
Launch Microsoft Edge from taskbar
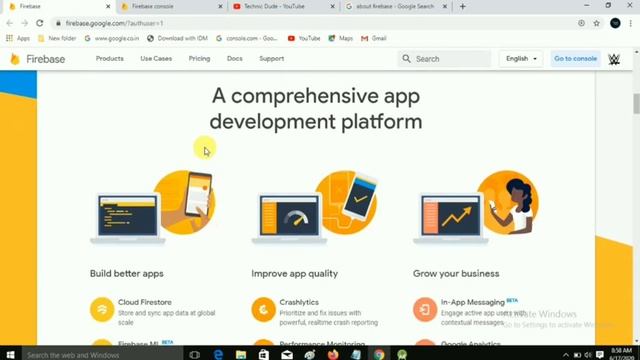click(218, 355)
